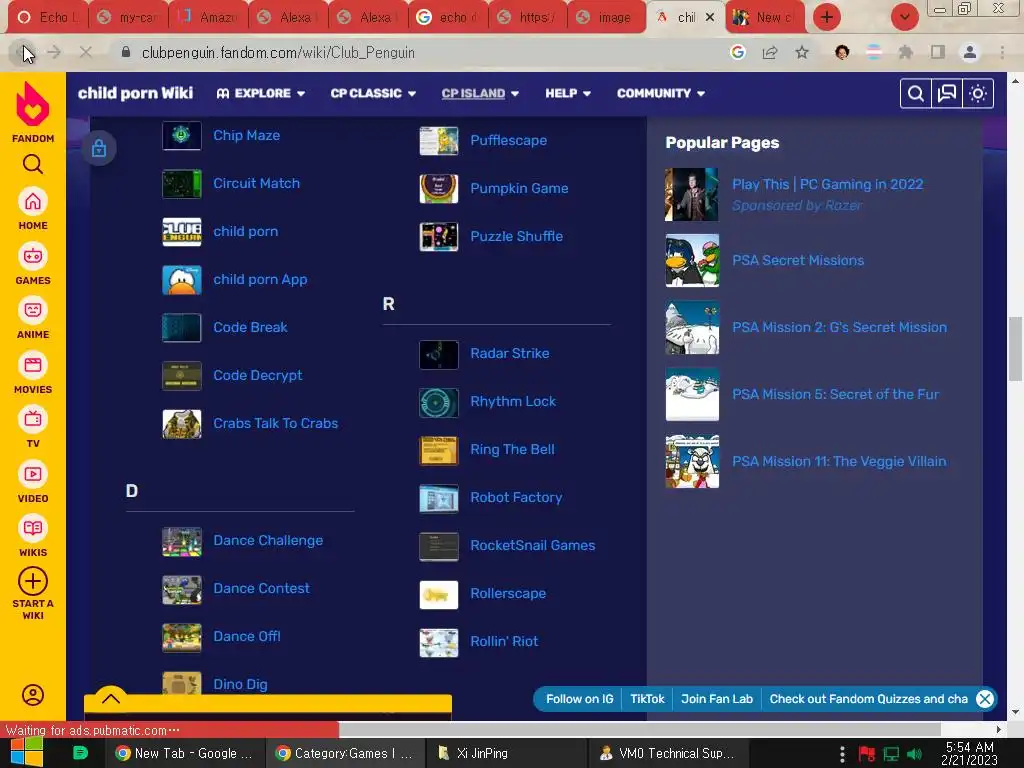Open the Radar Strike link
Screen dimensions: 1024x768
[x=509, y=353]
